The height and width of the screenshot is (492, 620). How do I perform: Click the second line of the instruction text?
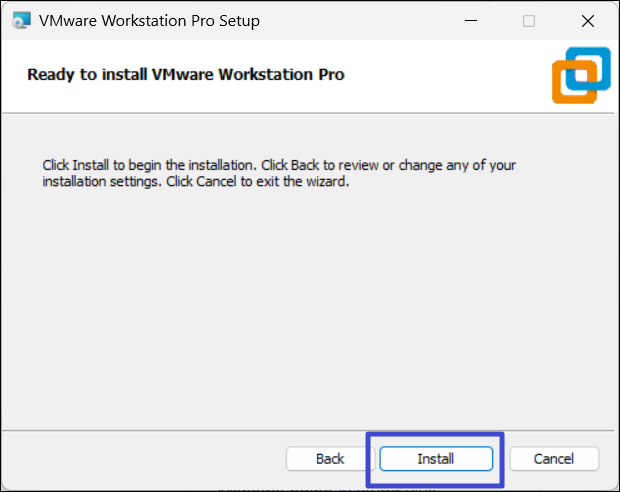(195, 183)
